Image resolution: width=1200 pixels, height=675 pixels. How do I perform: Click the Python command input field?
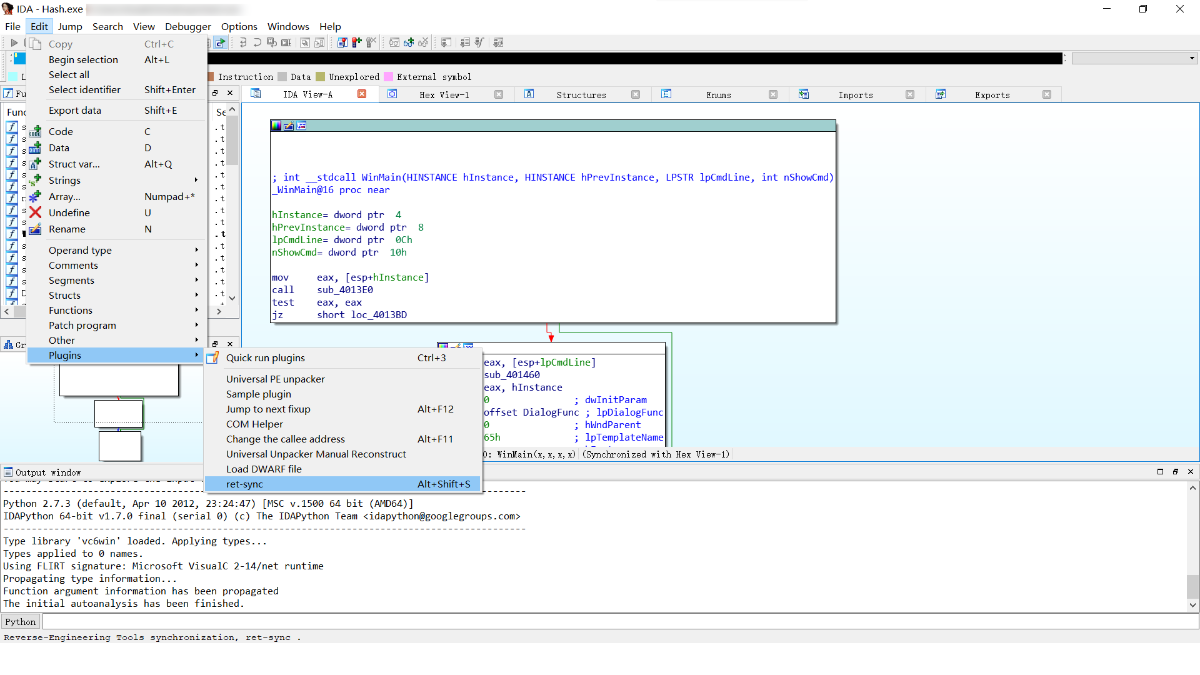point(600,622)
